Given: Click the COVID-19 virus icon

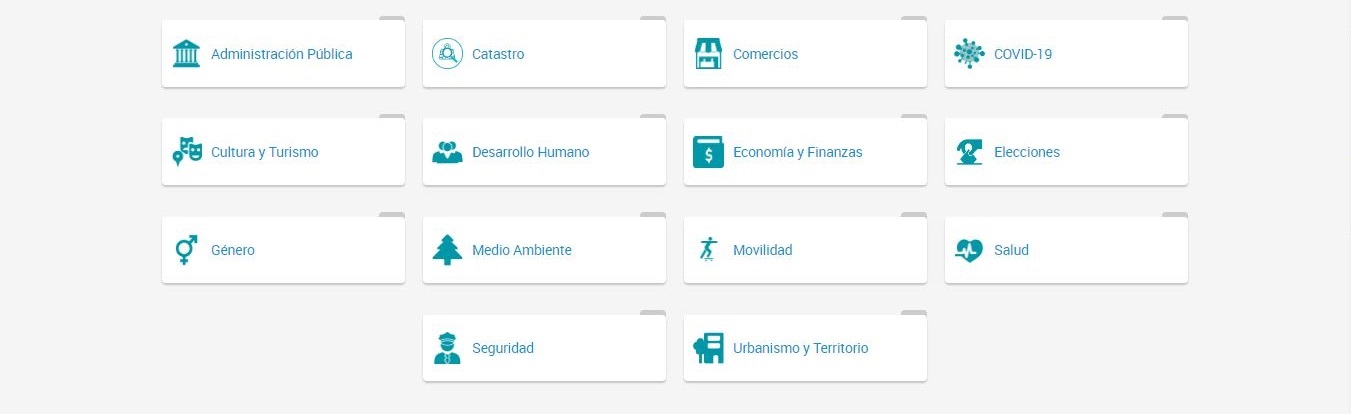Looking at the screenshot, I should 969,54.
